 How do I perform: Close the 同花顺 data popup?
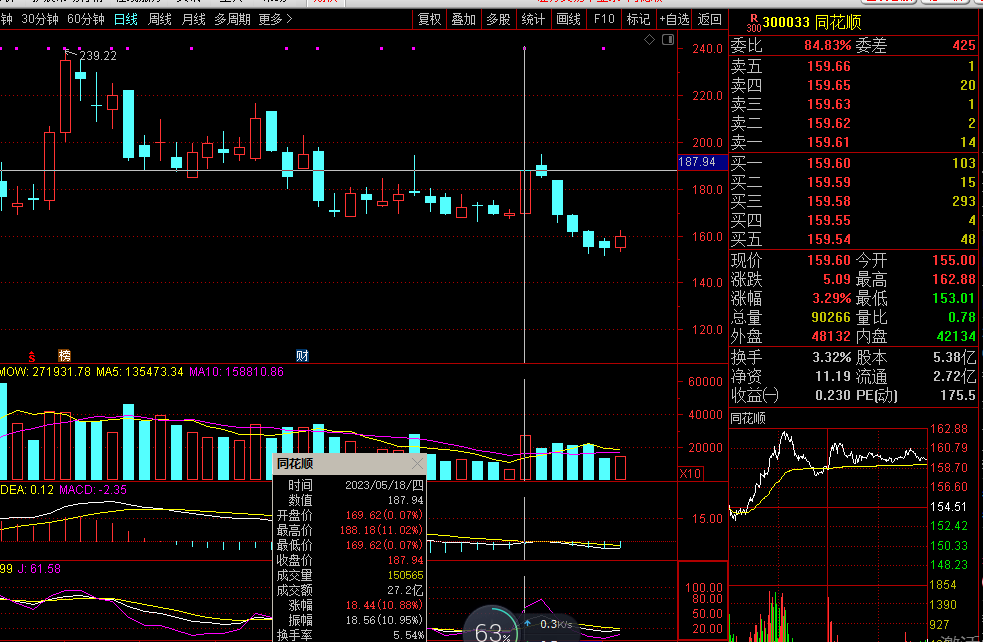[418, 464]
